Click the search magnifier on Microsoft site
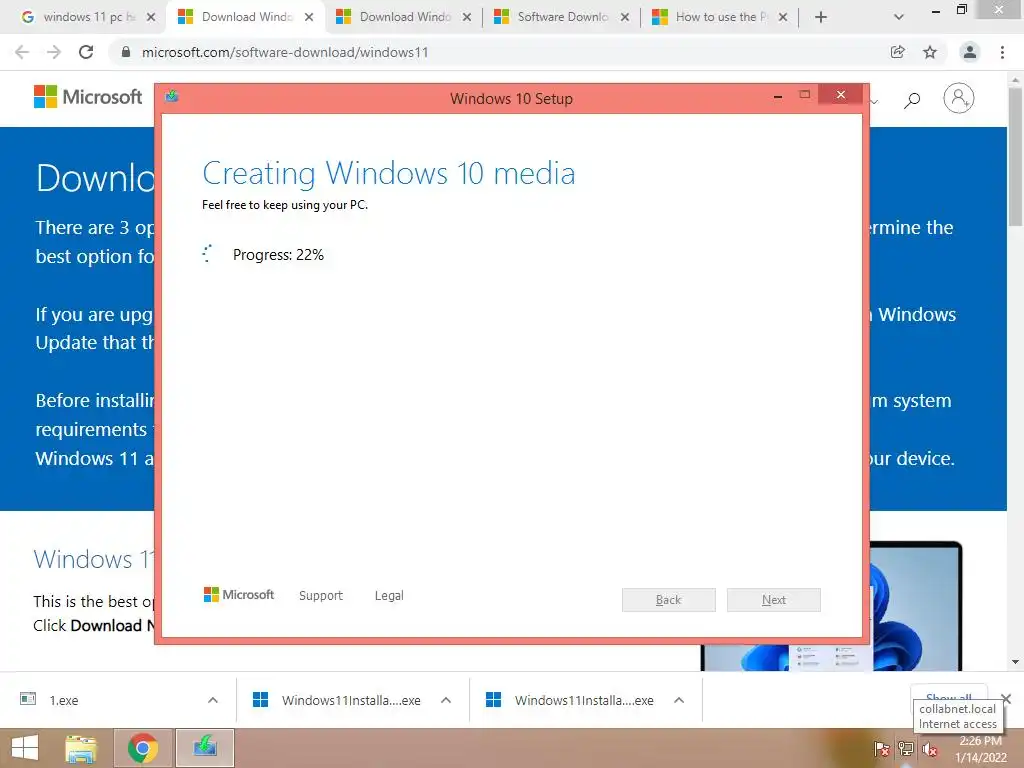Viewport: 1024px width, 768px height. point(912,100)
